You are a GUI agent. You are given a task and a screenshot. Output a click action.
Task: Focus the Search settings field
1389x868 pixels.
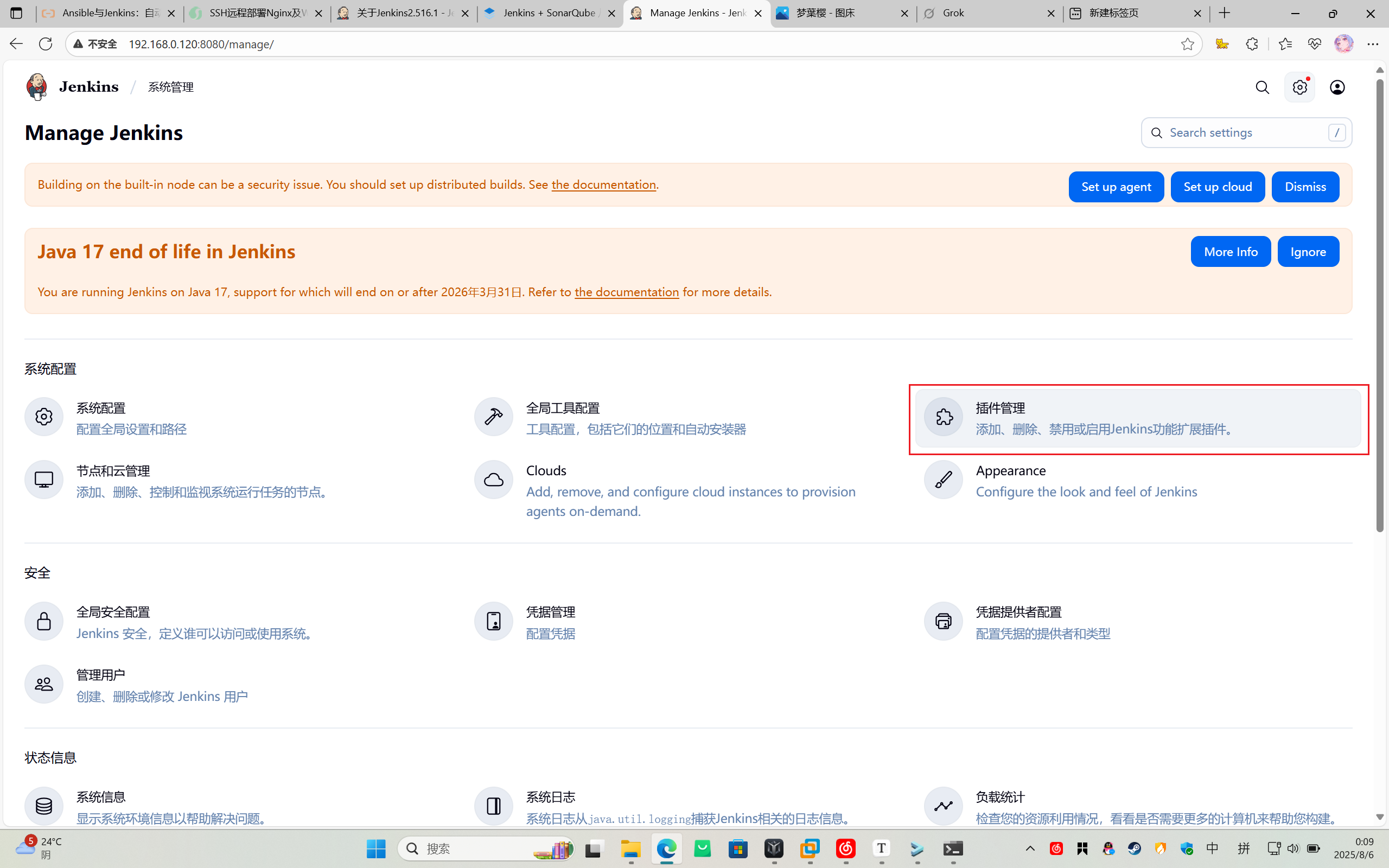[x=1246, y=132]
